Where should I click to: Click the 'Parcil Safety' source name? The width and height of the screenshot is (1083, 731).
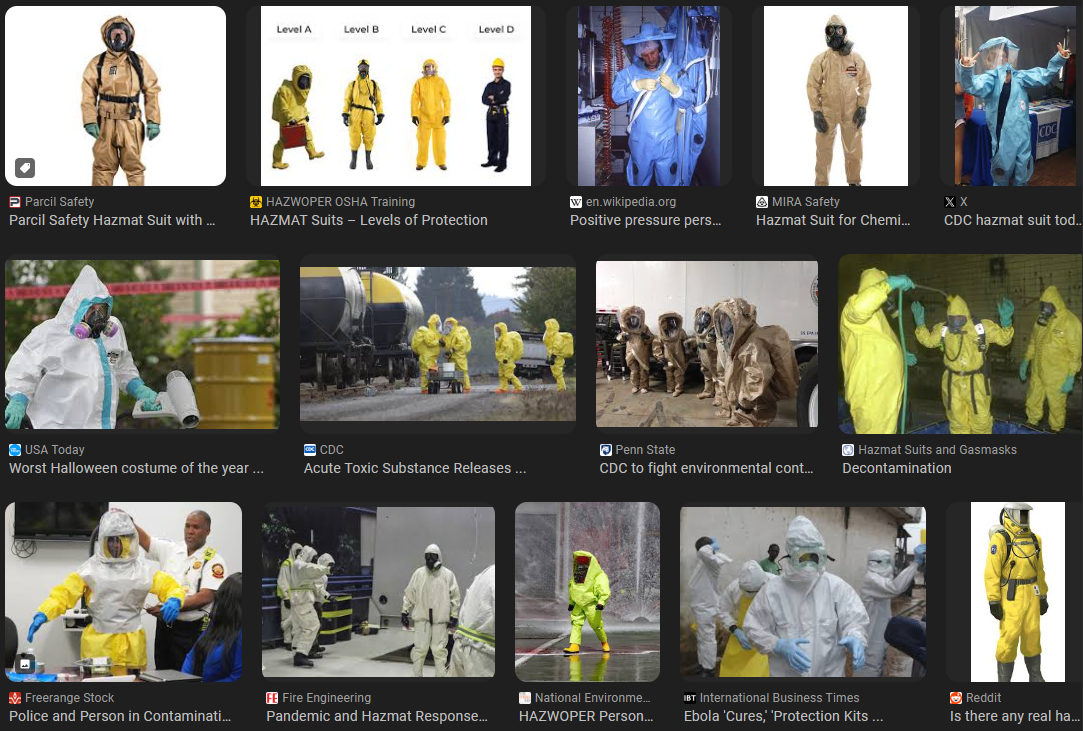pyautogui.click(x=59, y=202)
